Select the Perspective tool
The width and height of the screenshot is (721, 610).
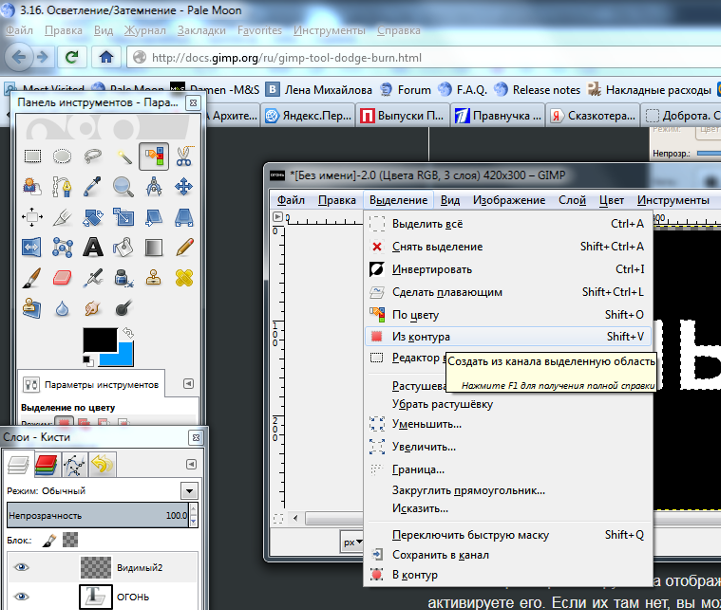pyautogui.click(x=184, y=217)
